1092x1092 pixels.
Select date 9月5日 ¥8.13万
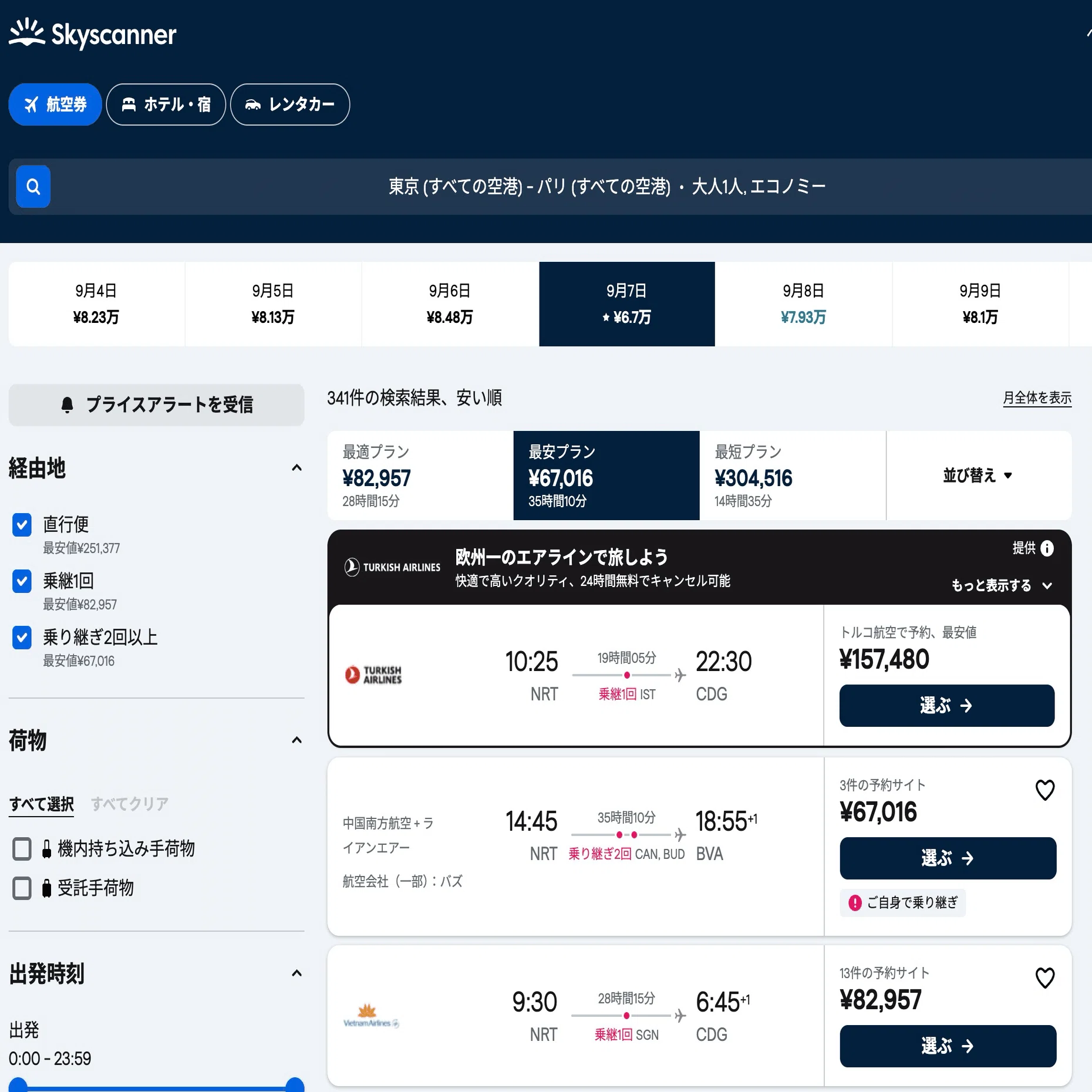(273, 304)
